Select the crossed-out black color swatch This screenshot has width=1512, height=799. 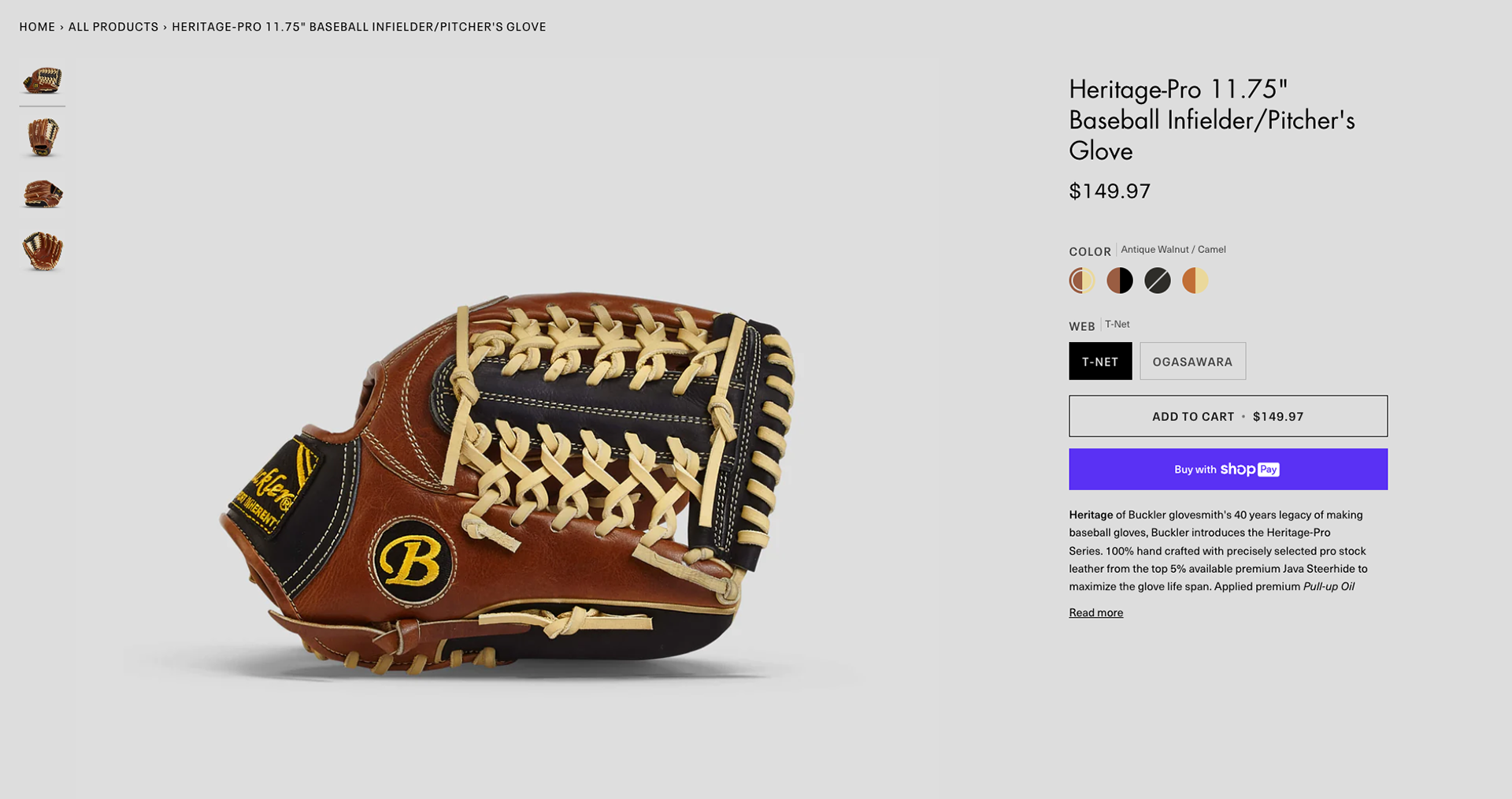(x=1158, y=281)
